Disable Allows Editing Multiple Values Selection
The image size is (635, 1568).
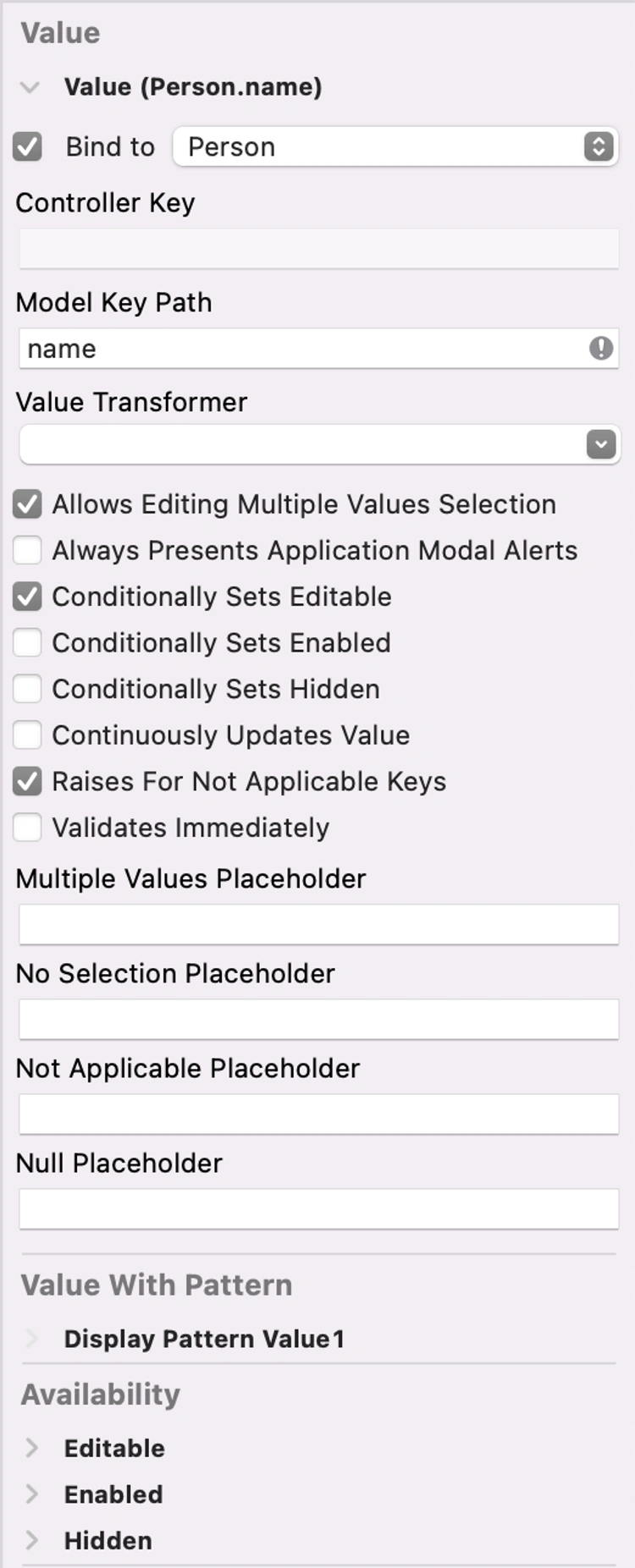pyautogui.click(x=27, y=504)
